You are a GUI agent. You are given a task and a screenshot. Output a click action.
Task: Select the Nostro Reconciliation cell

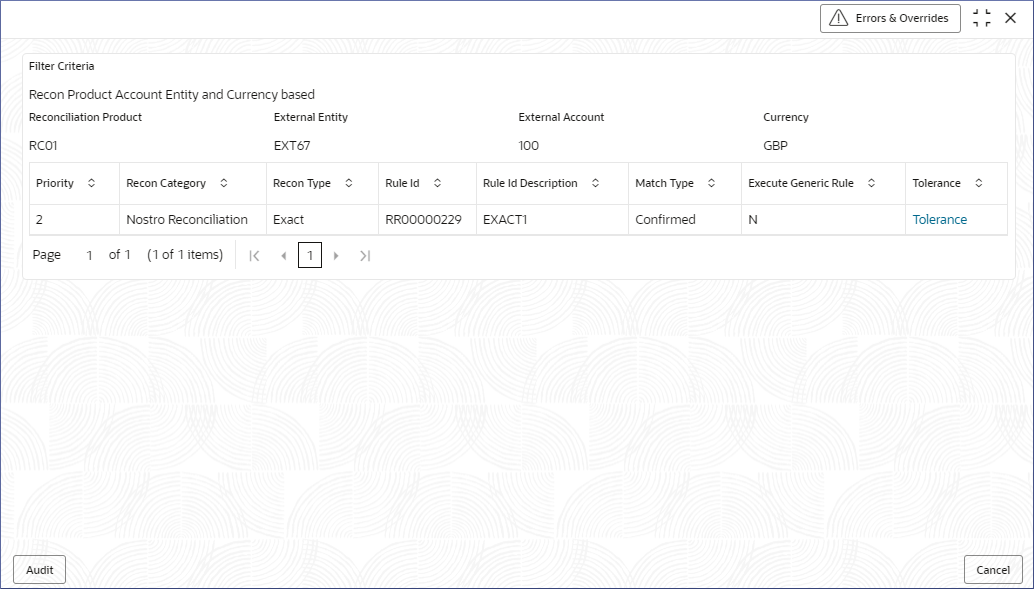click(193, 220)
